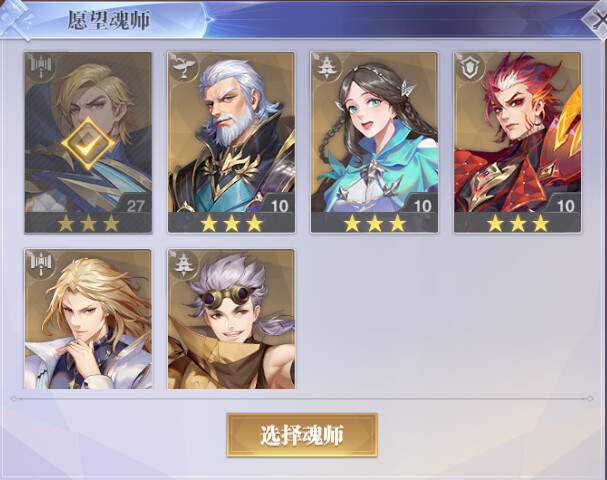Screen dimensions: 607x480
Task: Click the hammer emblem beside 愿望魂师 title
Action: tap(16, 20)
